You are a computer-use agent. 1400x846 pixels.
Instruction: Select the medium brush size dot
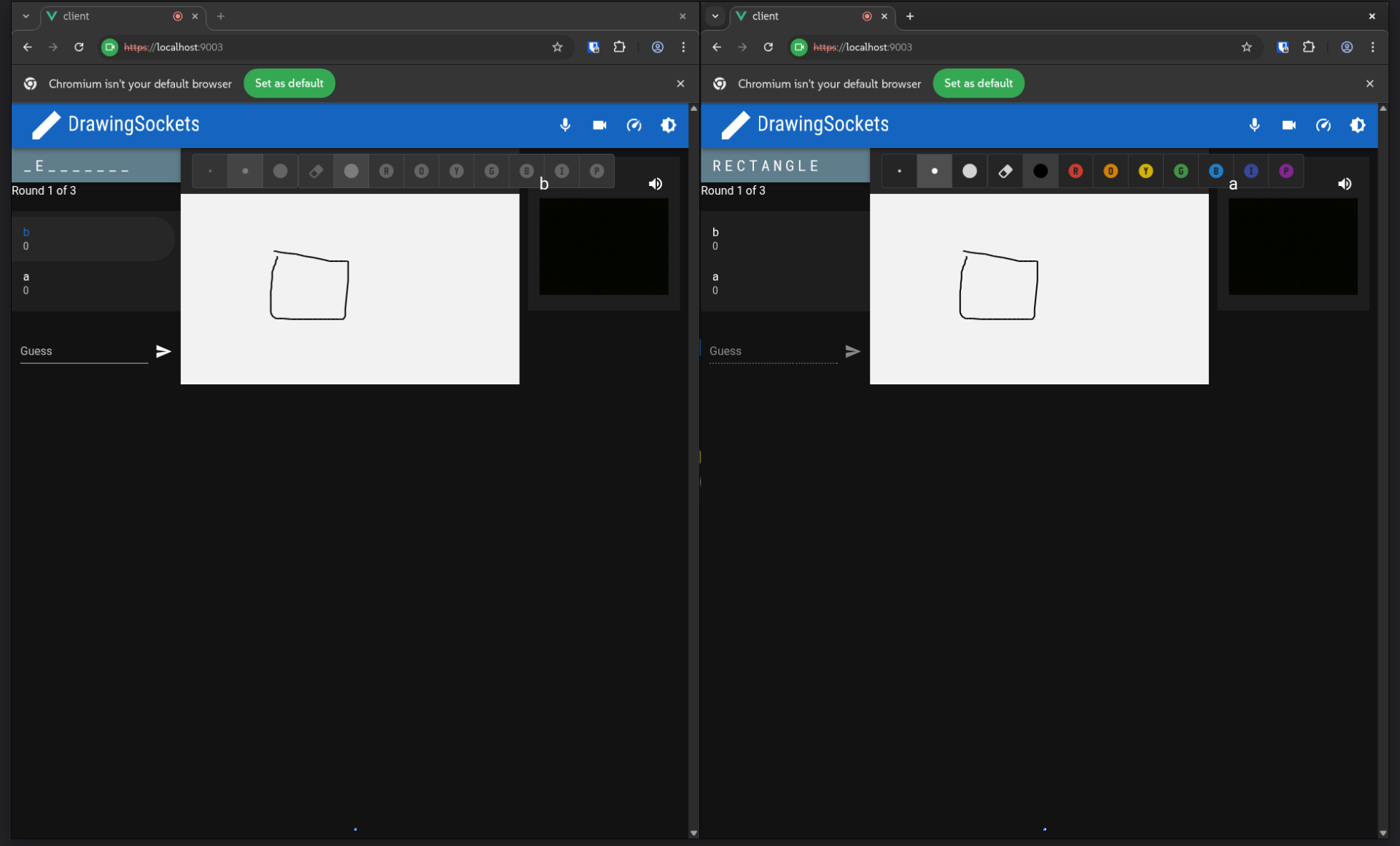[934, 171]
